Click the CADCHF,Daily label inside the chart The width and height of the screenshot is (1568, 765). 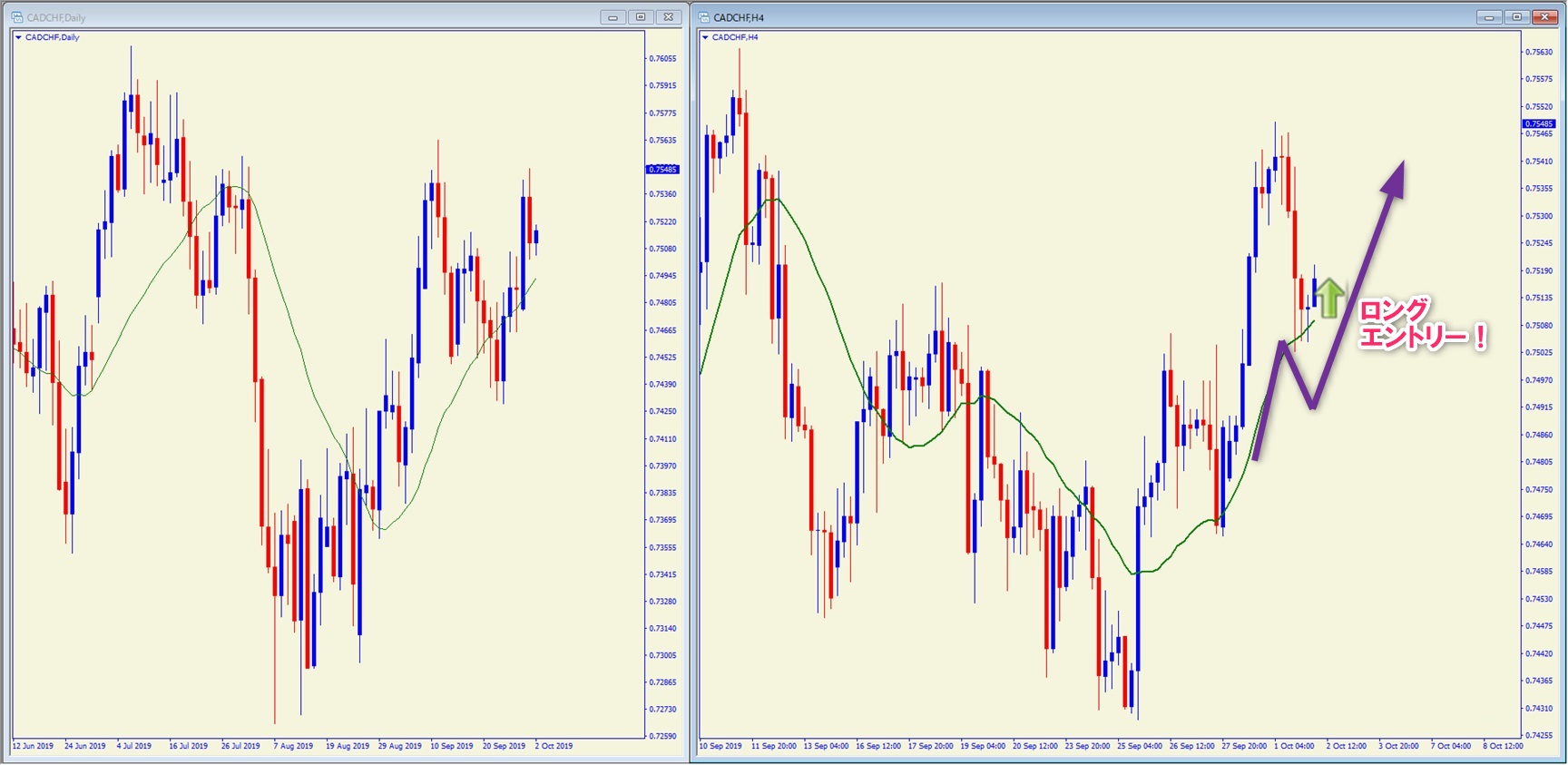click(x=53, y=37)
